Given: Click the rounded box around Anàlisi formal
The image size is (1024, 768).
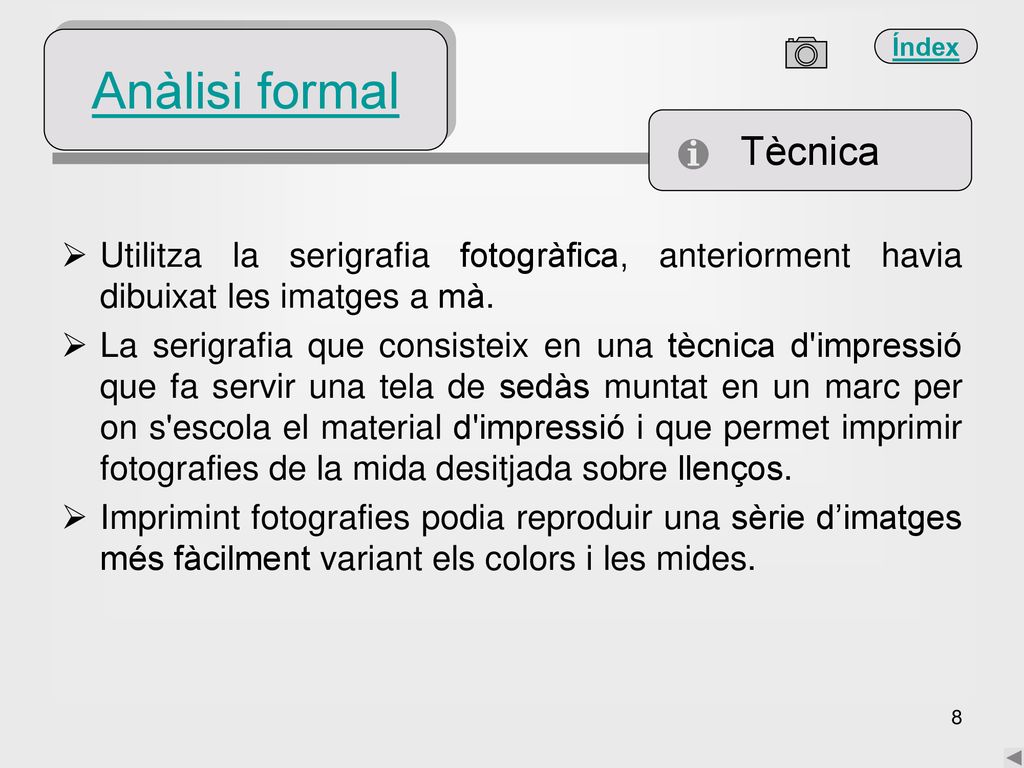Looking at the screenshot, I should point(246,89).
